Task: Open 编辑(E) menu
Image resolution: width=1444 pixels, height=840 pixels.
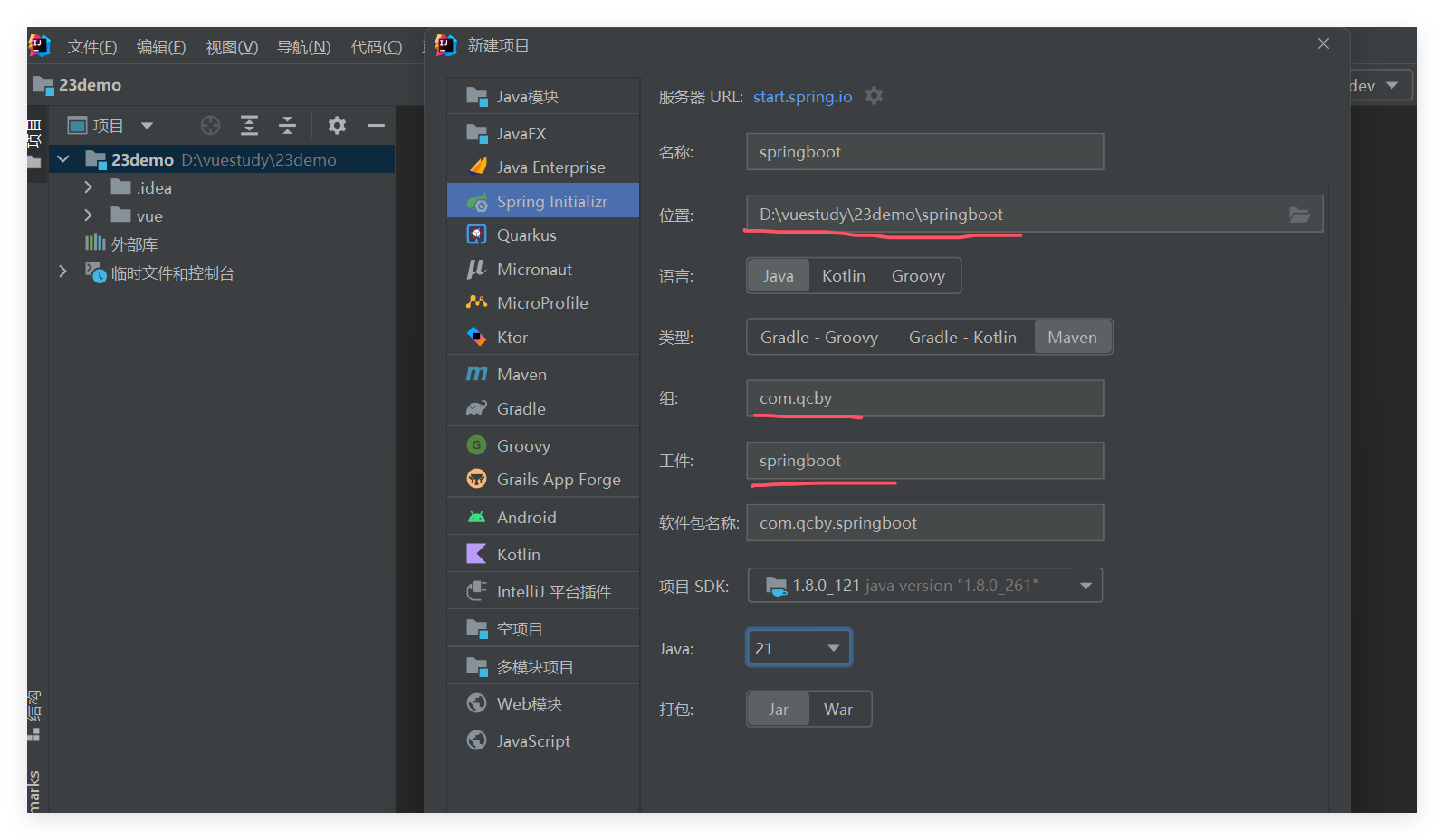Action: (x=161, y=47)
